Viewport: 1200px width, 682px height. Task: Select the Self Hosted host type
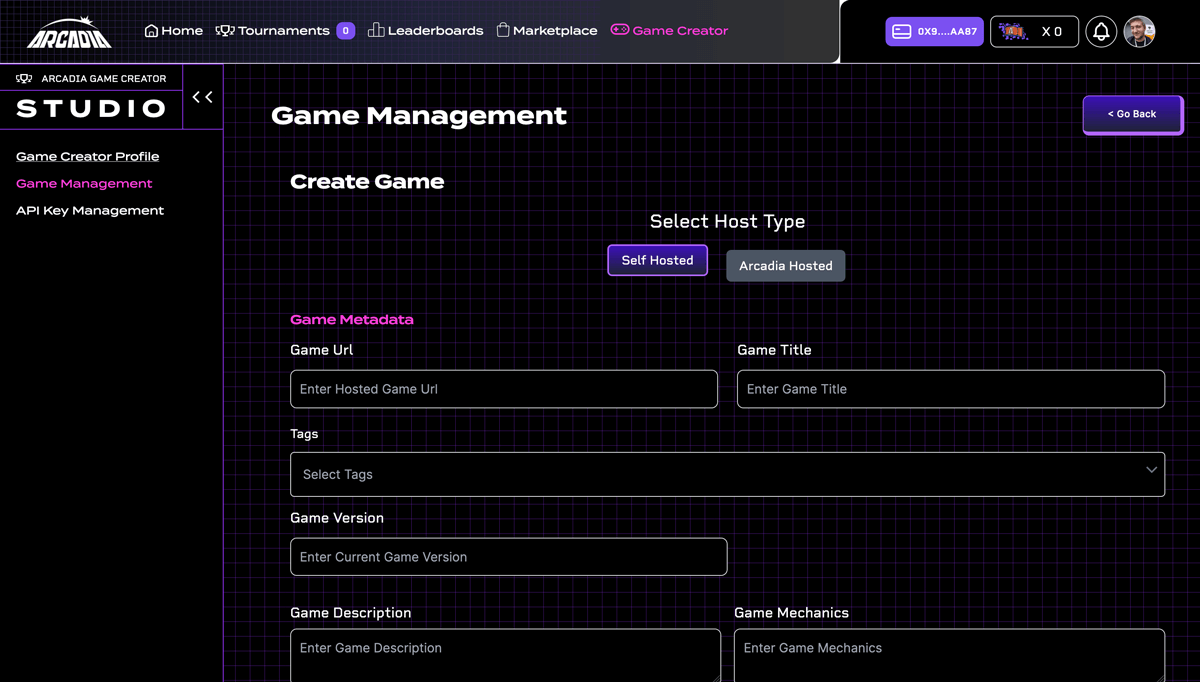coord(657,260)
